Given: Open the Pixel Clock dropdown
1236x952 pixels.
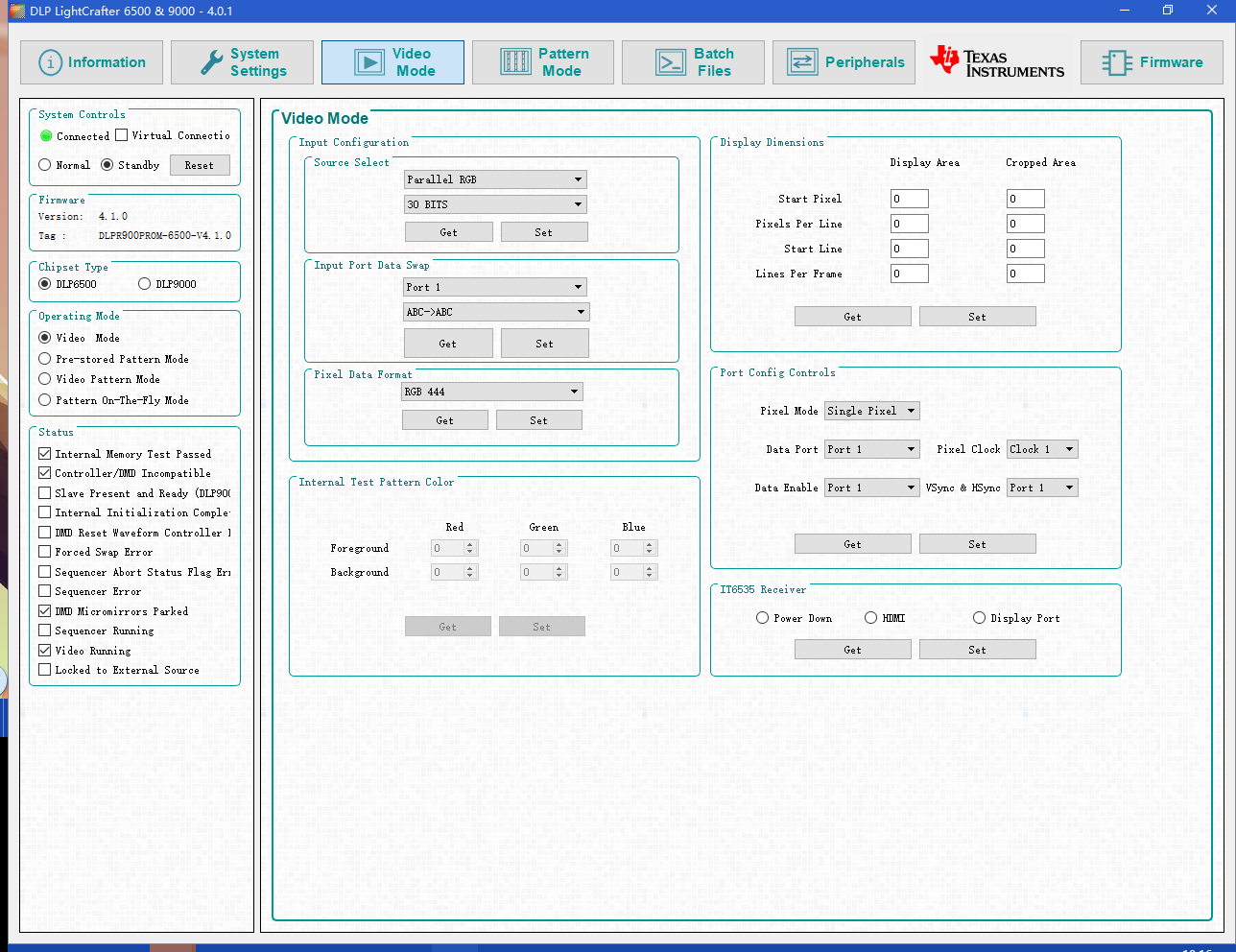Looking at the screenshot, I should click(1043, 449).
